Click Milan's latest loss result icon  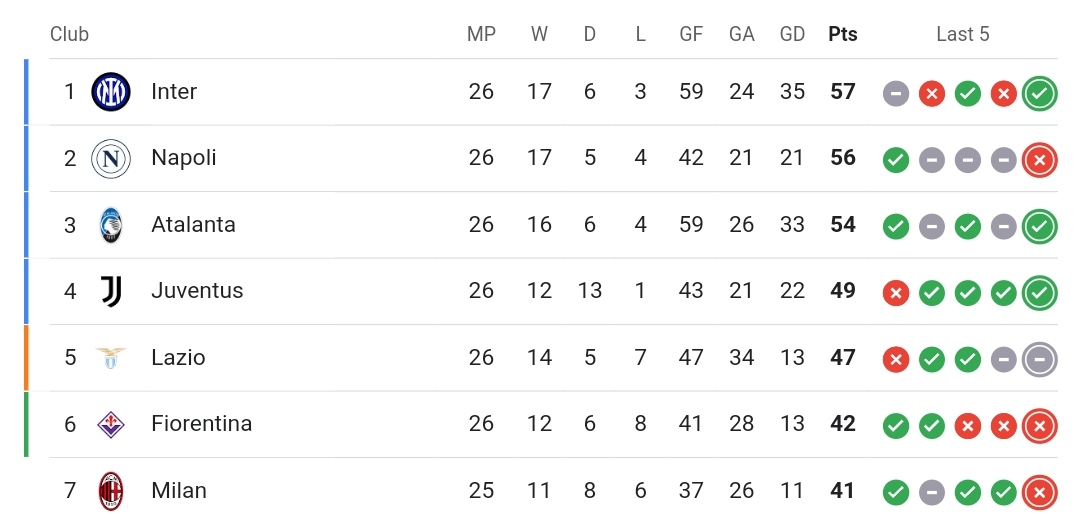coord(1039,493)
